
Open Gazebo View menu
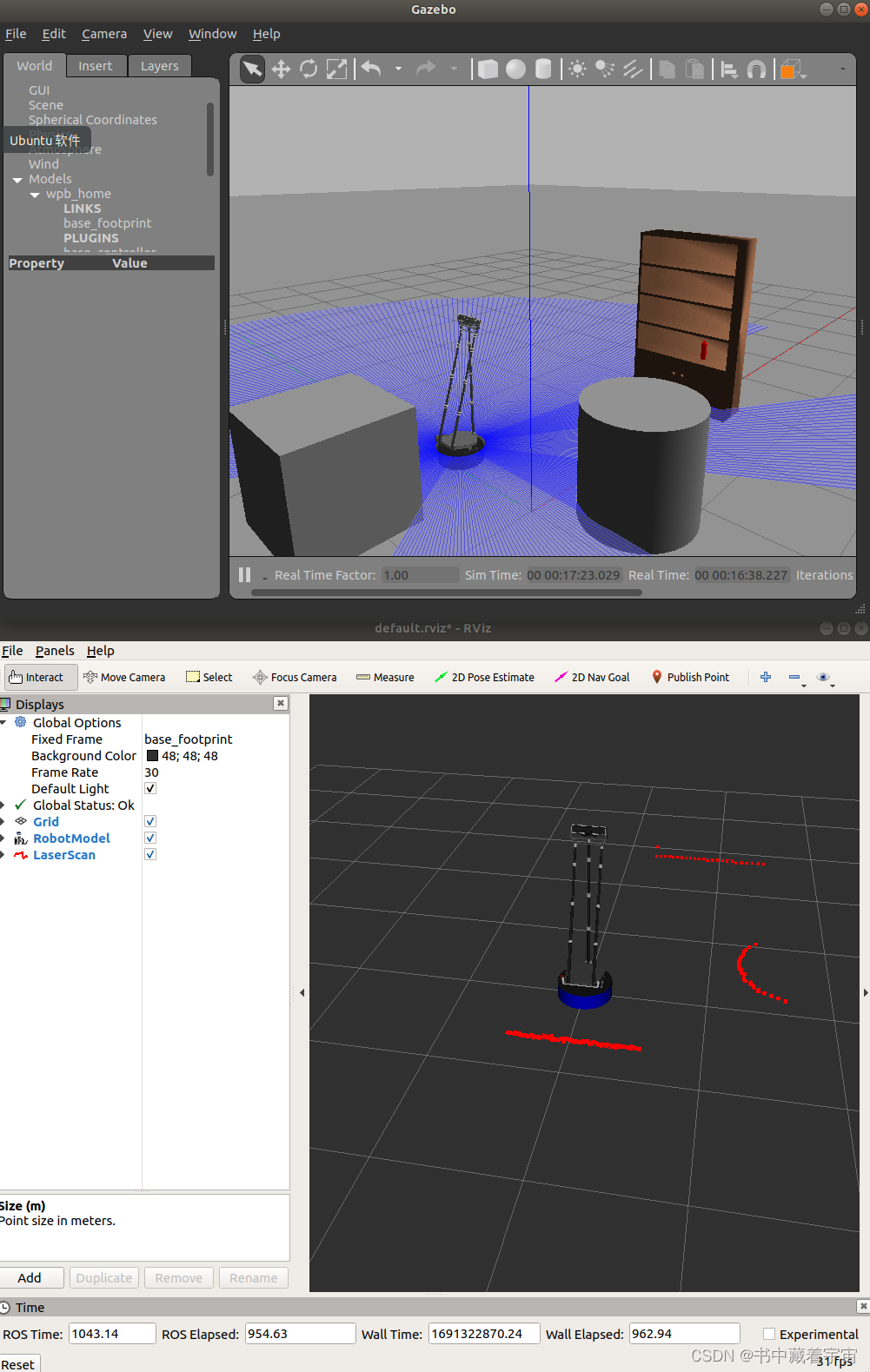tap(157, 34)
